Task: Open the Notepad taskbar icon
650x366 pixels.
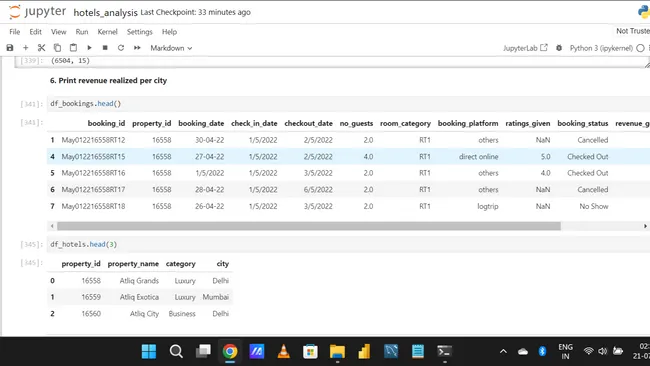Action: (x=418, y=351)
